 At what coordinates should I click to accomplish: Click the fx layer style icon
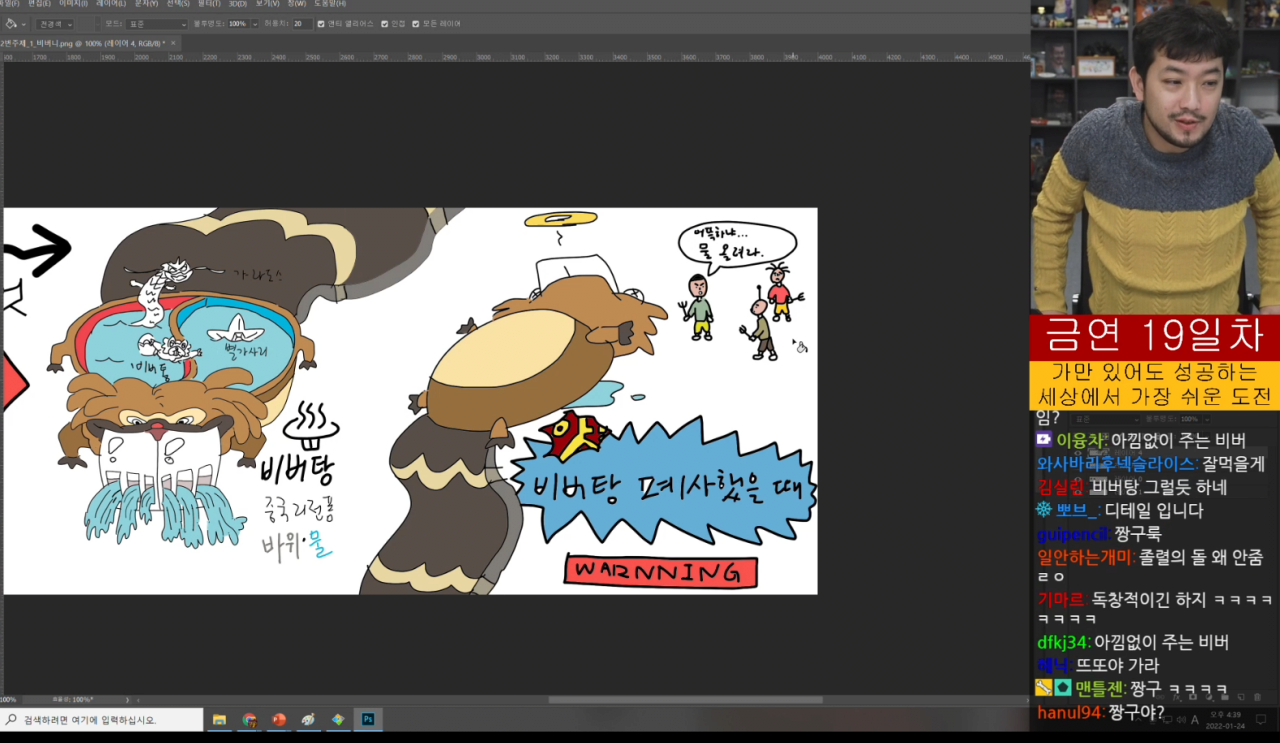(x=1177, y=697)
